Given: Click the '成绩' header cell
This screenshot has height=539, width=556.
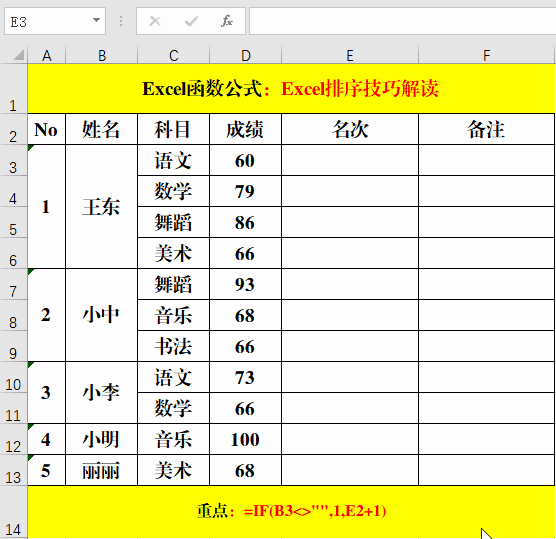Looking at the screenshot, I should 245,129.
